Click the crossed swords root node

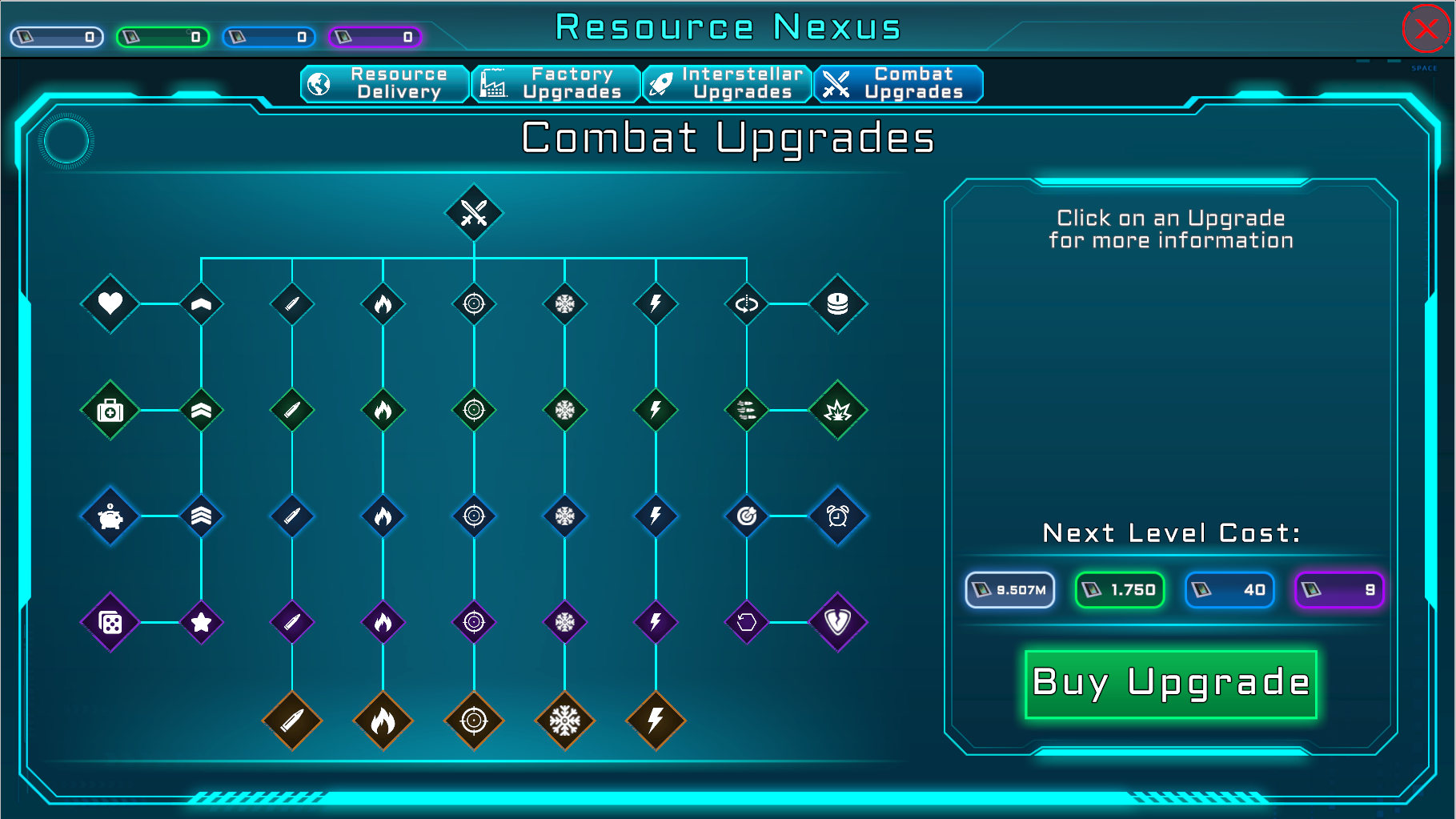click(x=474, y=213)
